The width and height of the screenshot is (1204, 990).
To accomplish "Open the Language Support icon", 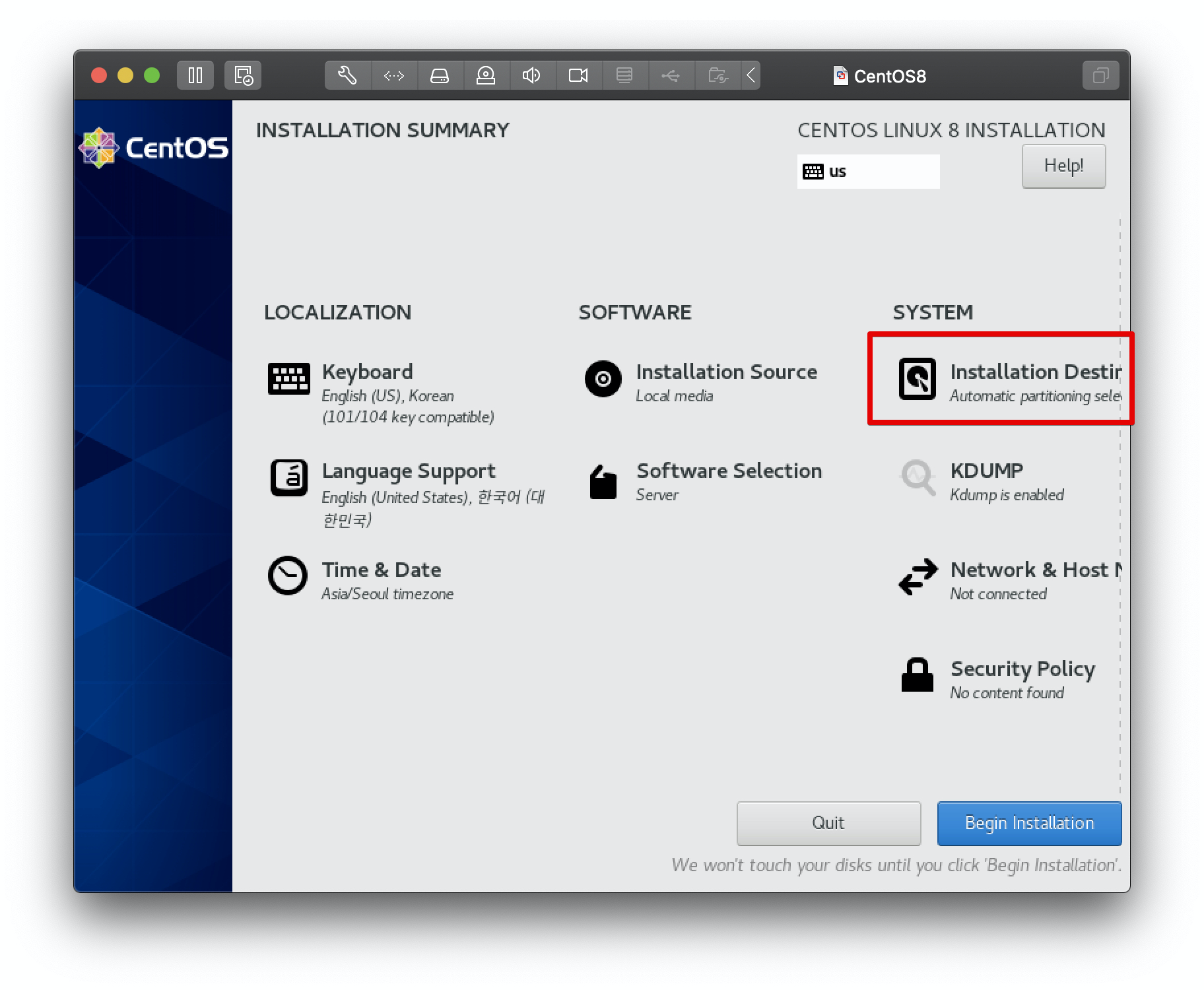I will (288, 478).
